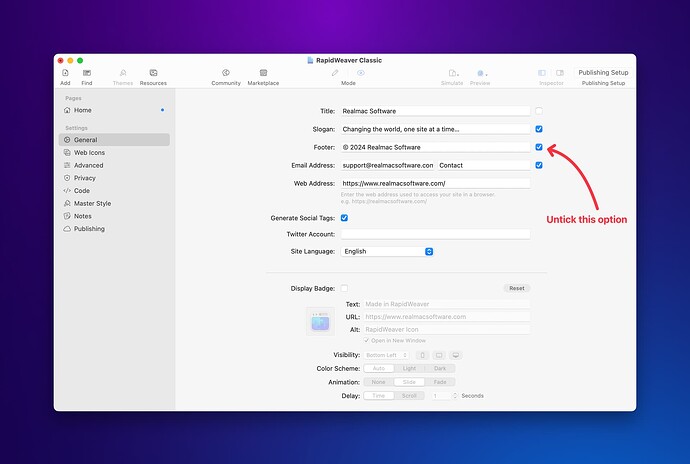Untick the Email Address checkbox

[539, 165]
